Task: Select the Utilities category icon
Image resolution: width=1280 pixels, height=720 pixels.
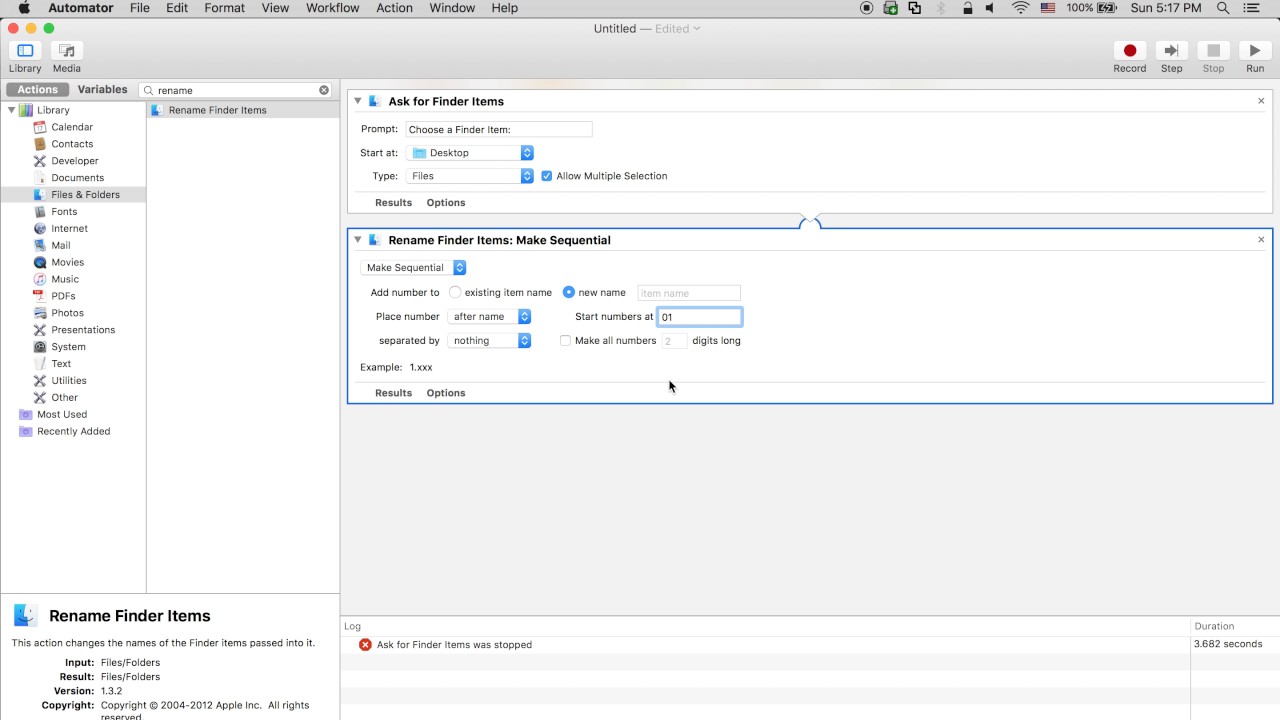Action: point(40,381)
